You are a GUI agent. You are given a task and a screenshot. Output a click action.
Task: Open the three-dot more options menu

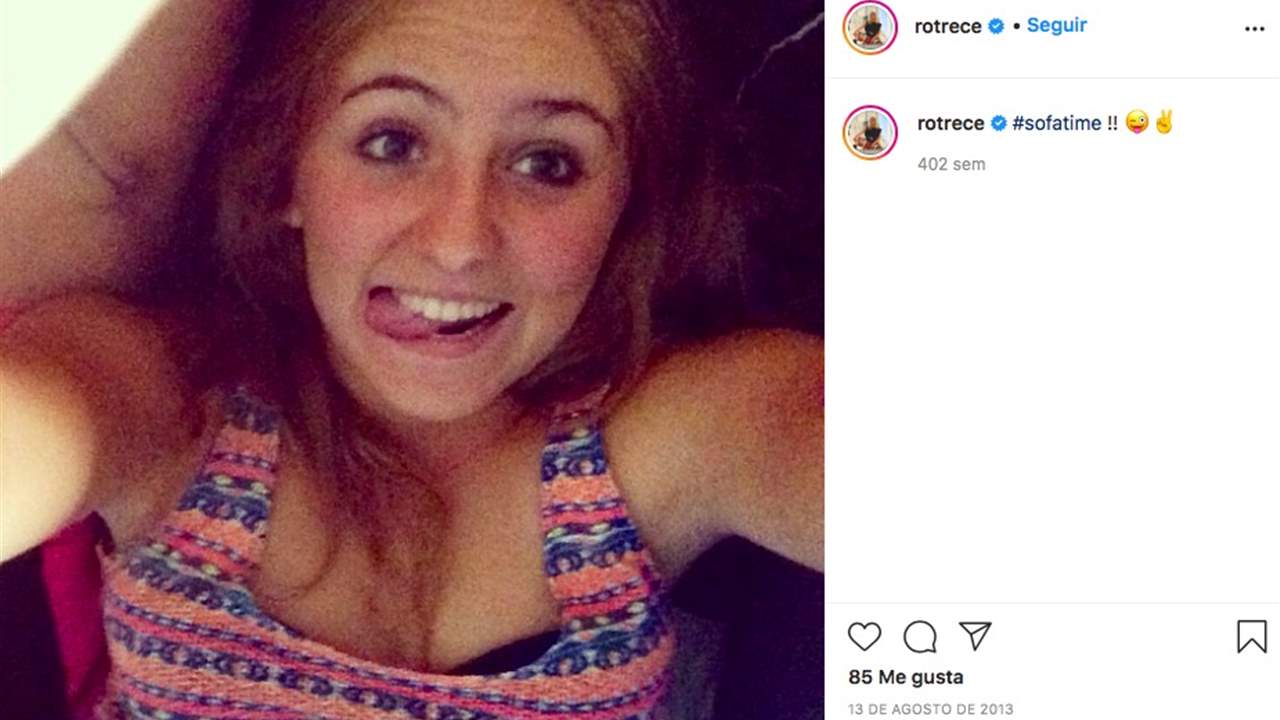pos(1254,29)
